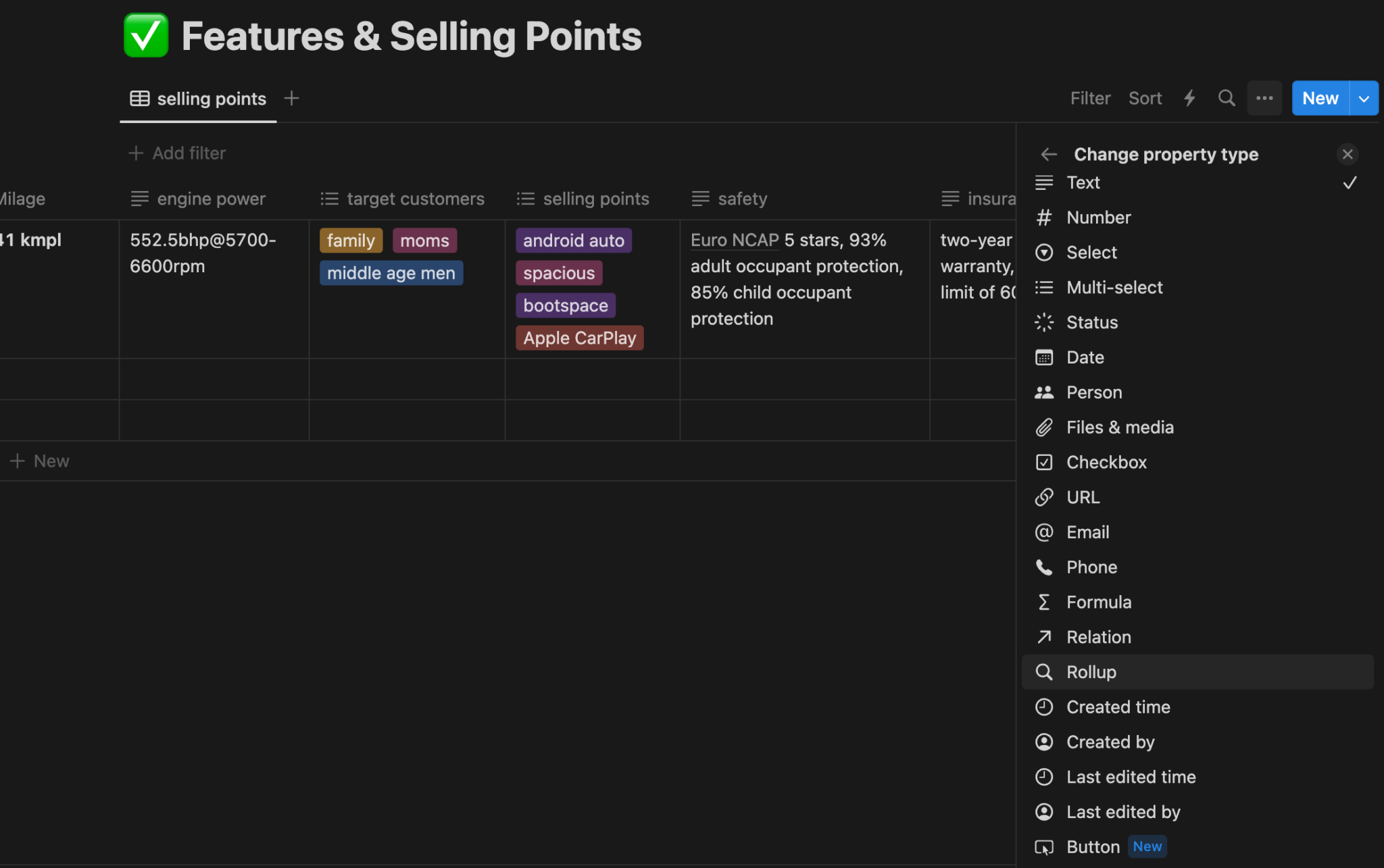Viewport: 1384px width, 868px height.
Task: Click the lightning bolt automations icon
Action: point(1189,99)
